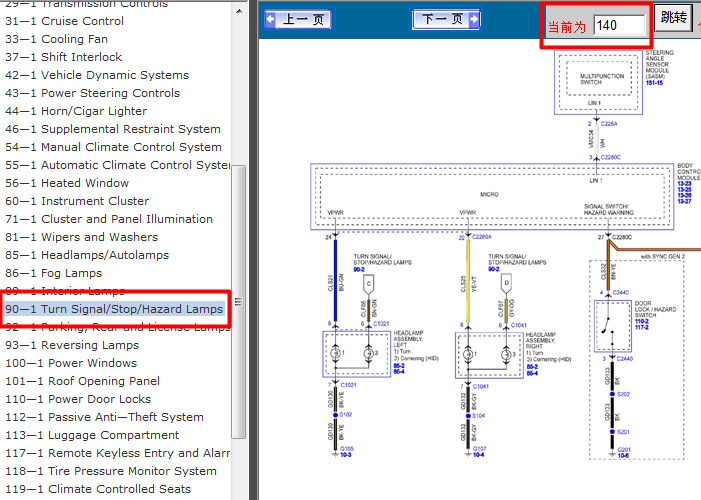Click connector label C1021 at pin 7
Image resolution: width=701 pixels, height=500 pixels.
point(348,385)
